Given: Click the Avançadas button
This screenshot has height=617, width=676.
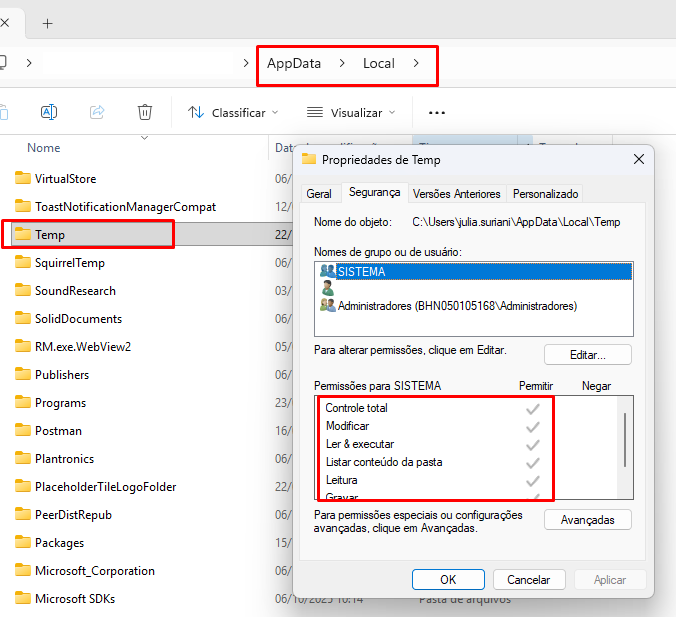Looking at the screenshot, I should coord(588,520).
